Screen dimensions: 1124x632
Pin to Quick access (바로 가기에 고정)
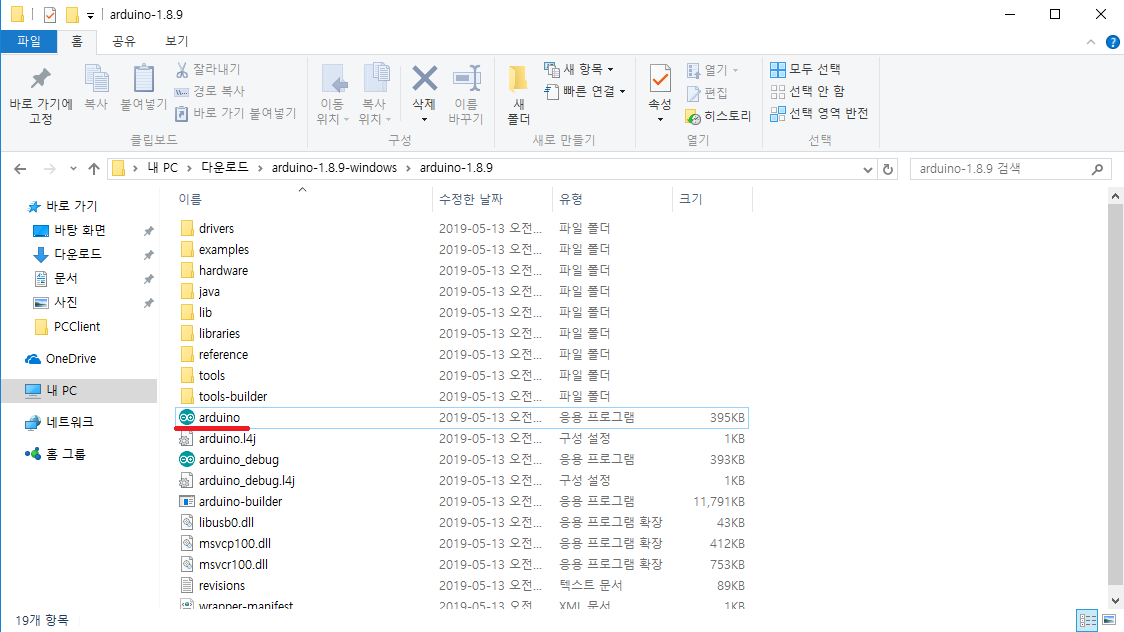pos(41,96)
